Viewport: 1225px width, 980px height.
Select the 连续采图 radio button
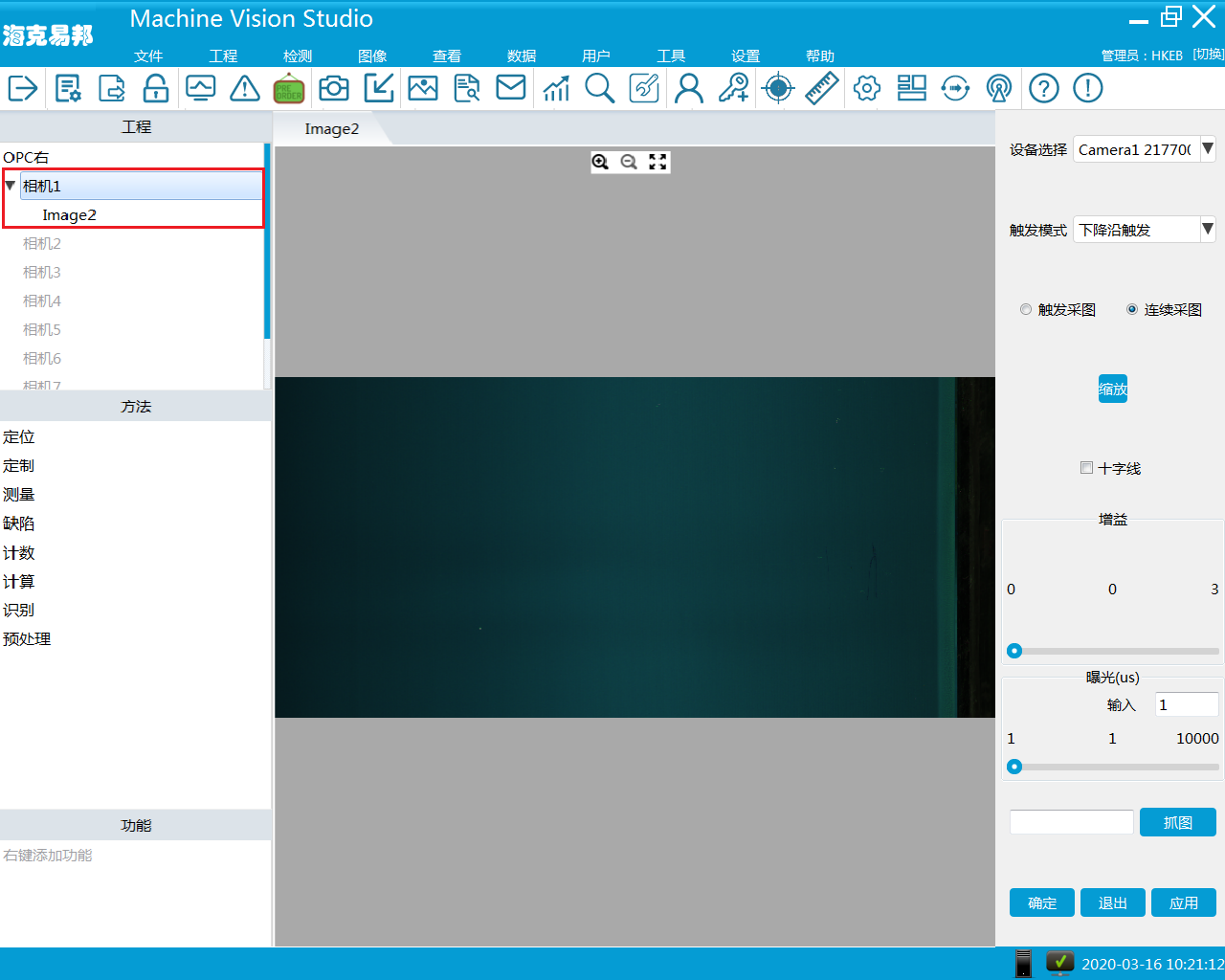(x=1132, y=309)
